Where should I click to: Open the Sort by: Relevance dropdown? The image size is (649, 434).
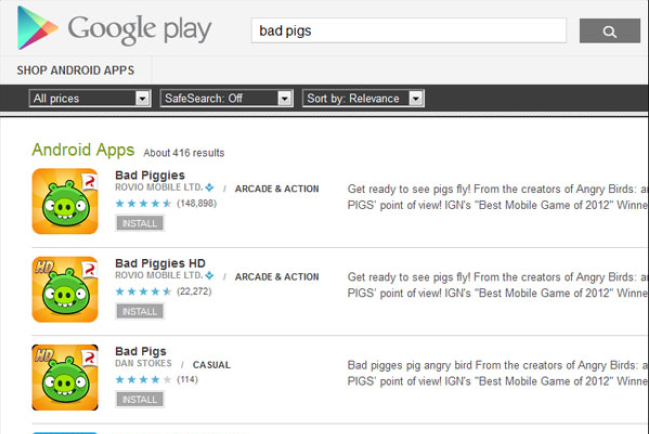(363, 98)
